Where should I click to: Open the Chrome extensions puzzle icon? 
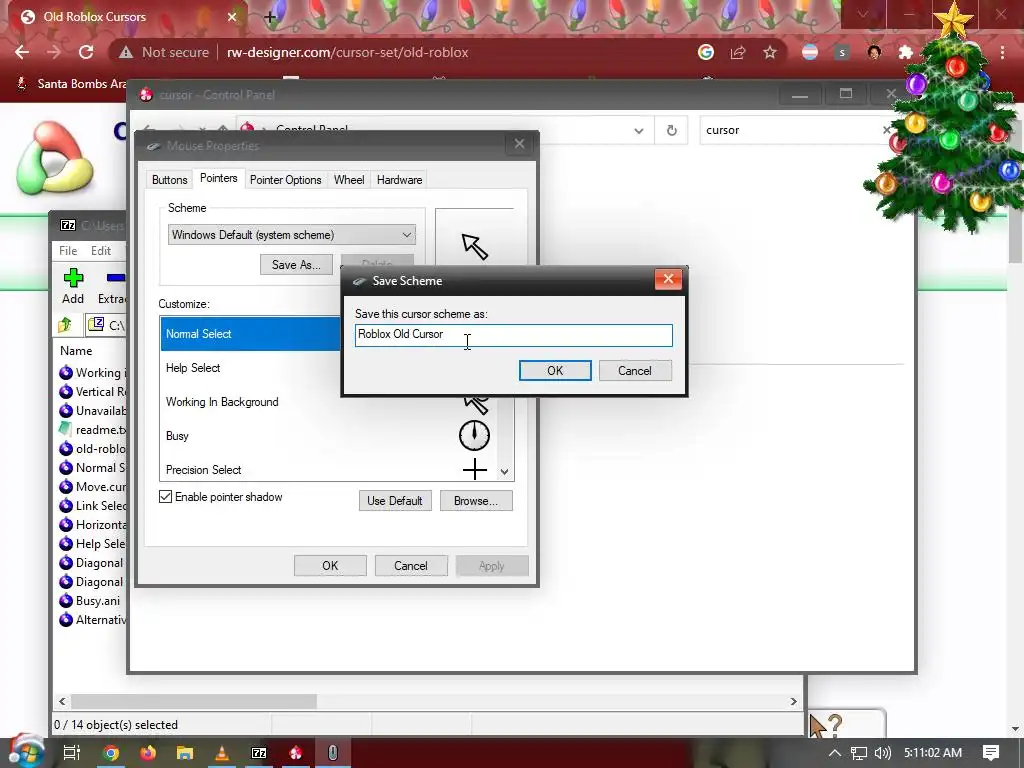tap(906, 52)
